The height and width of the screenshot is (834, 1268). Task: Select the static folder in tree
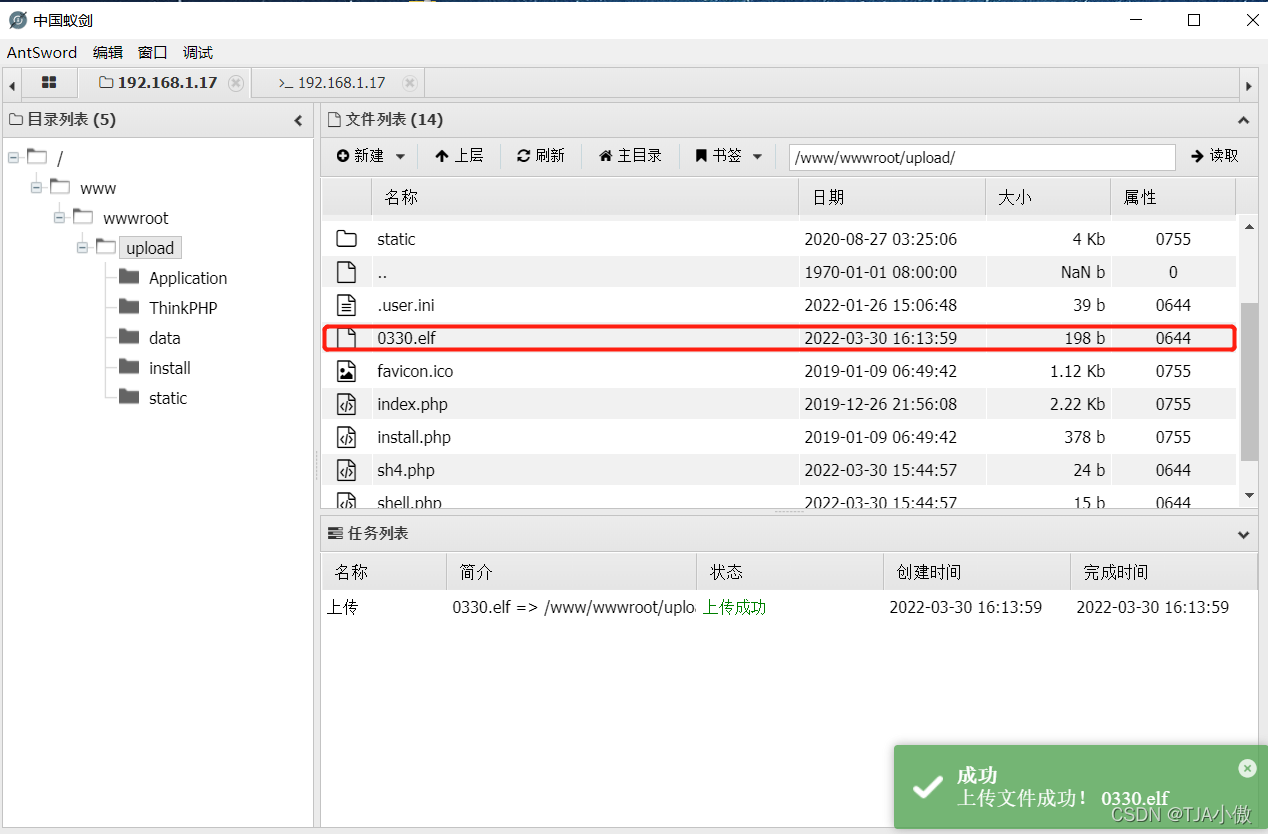(x=168, y=398)
